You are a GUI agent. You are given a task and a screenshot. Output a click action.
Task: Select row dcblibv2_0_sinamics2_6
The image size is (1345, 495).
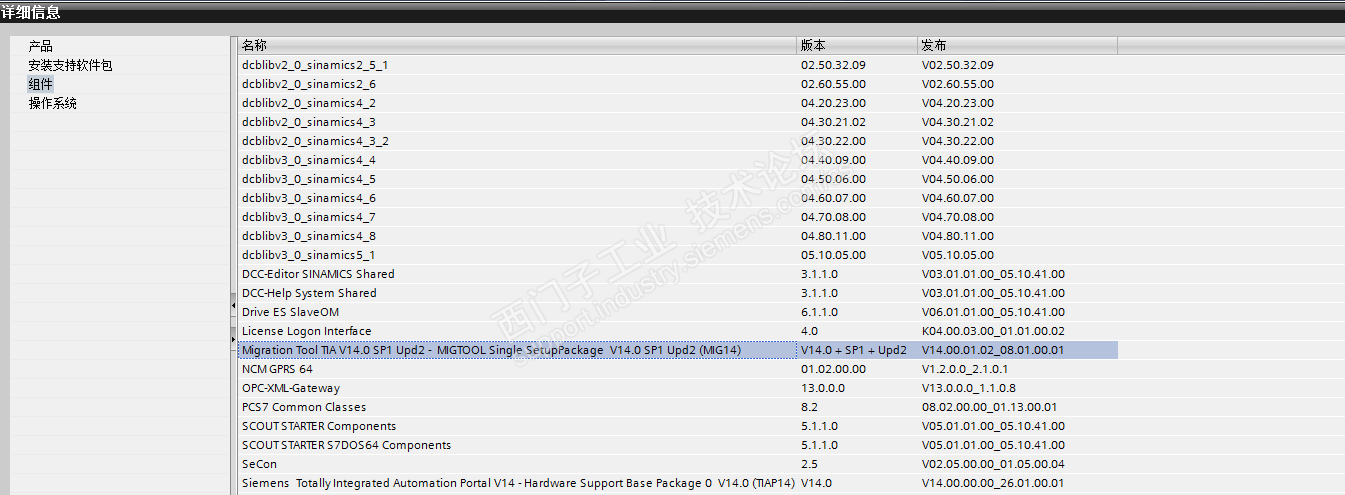pyautogui.click(x=678, y=84)
